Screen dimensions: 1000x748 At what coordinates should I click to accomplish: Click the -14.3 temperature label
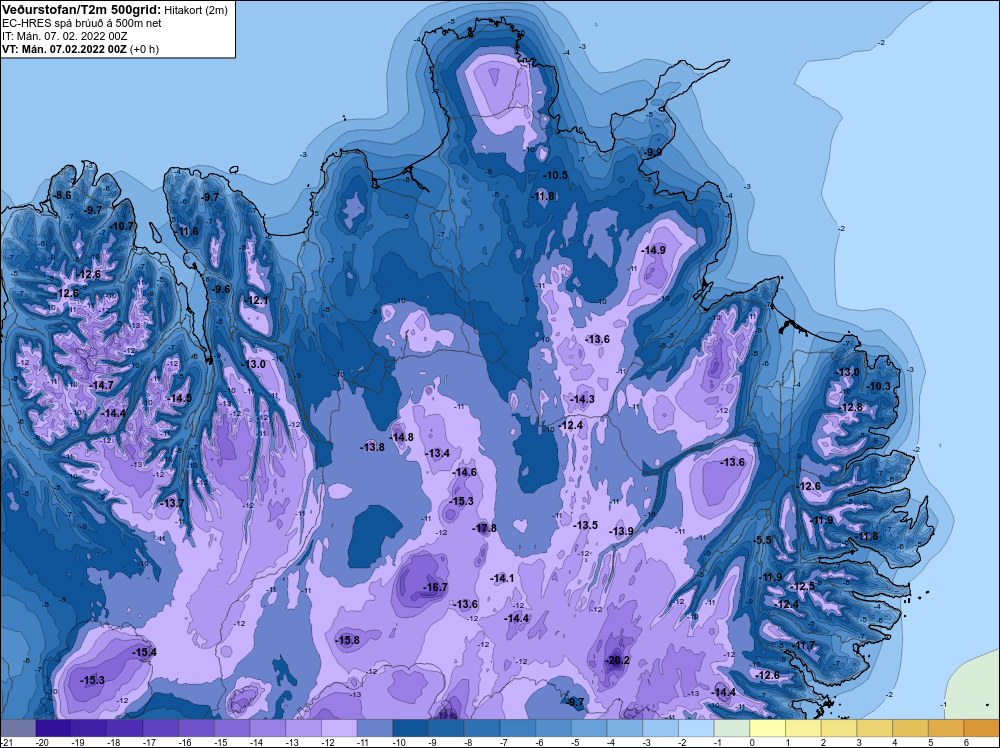coord(582,399)
